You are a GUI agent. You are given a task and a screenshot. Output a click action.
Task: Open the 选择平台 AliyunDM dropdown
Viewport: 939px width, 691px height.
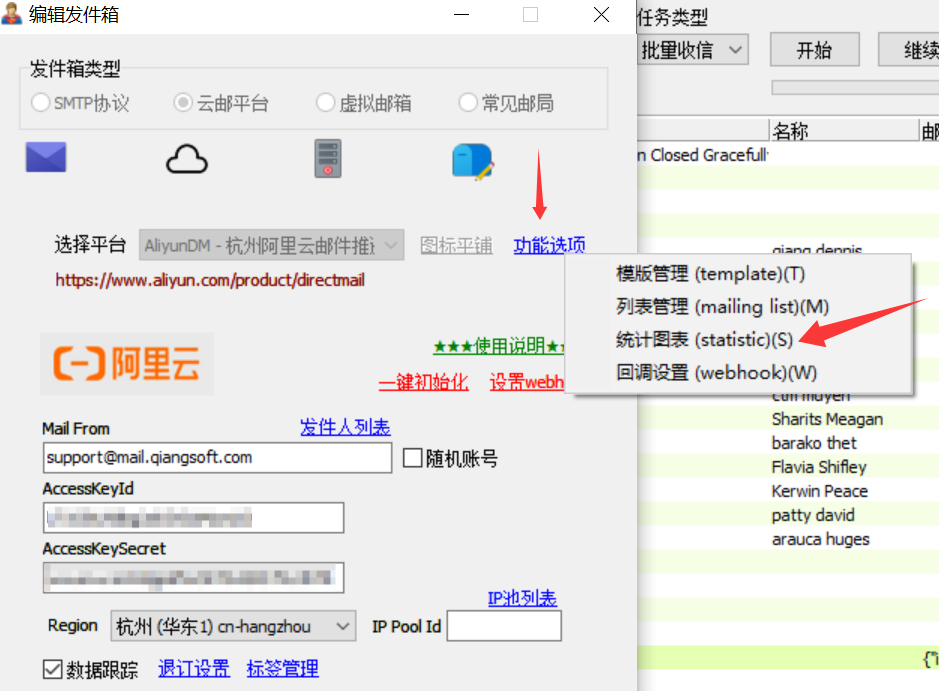[x=271, y=245]
